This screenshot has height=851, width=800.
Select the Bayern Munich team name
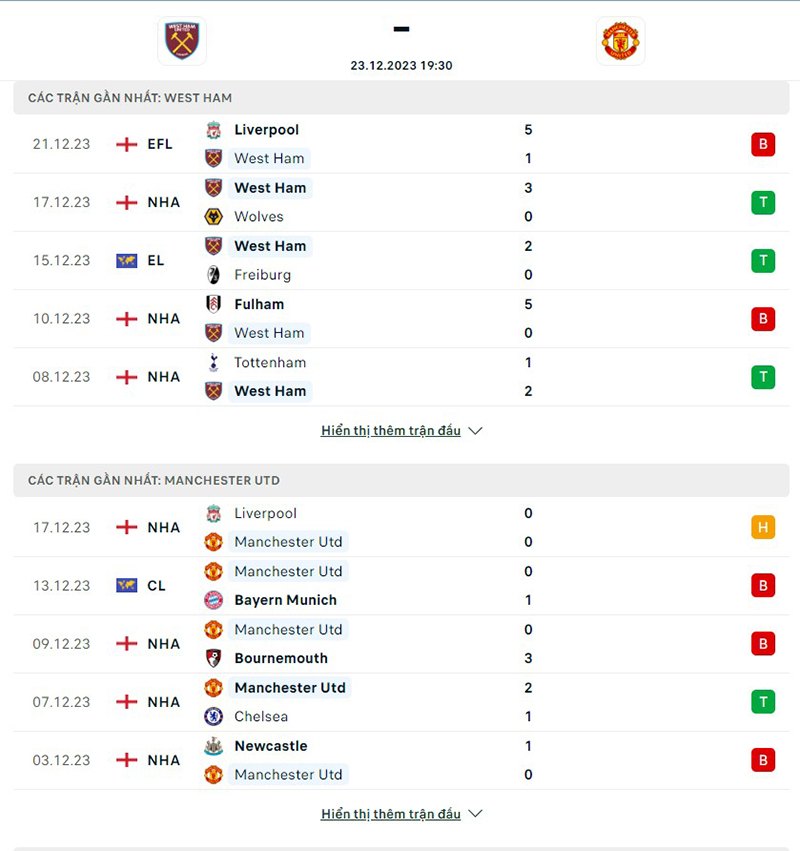285,600
